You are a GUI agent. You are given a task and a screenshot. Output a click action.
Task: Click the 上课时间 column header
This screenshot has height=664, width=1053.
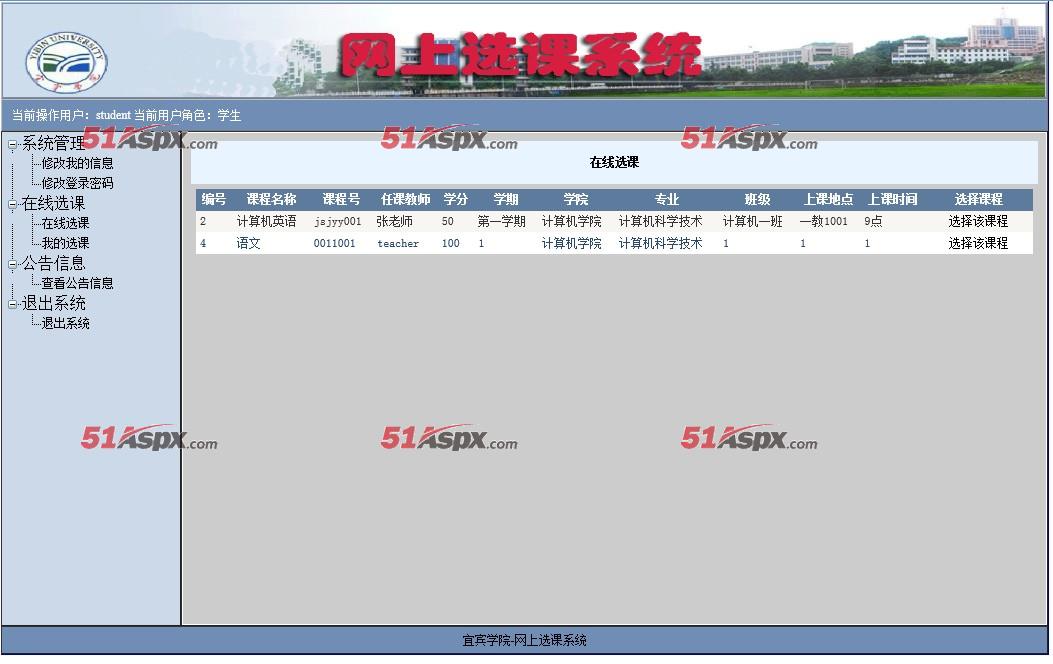click(892, 199)
